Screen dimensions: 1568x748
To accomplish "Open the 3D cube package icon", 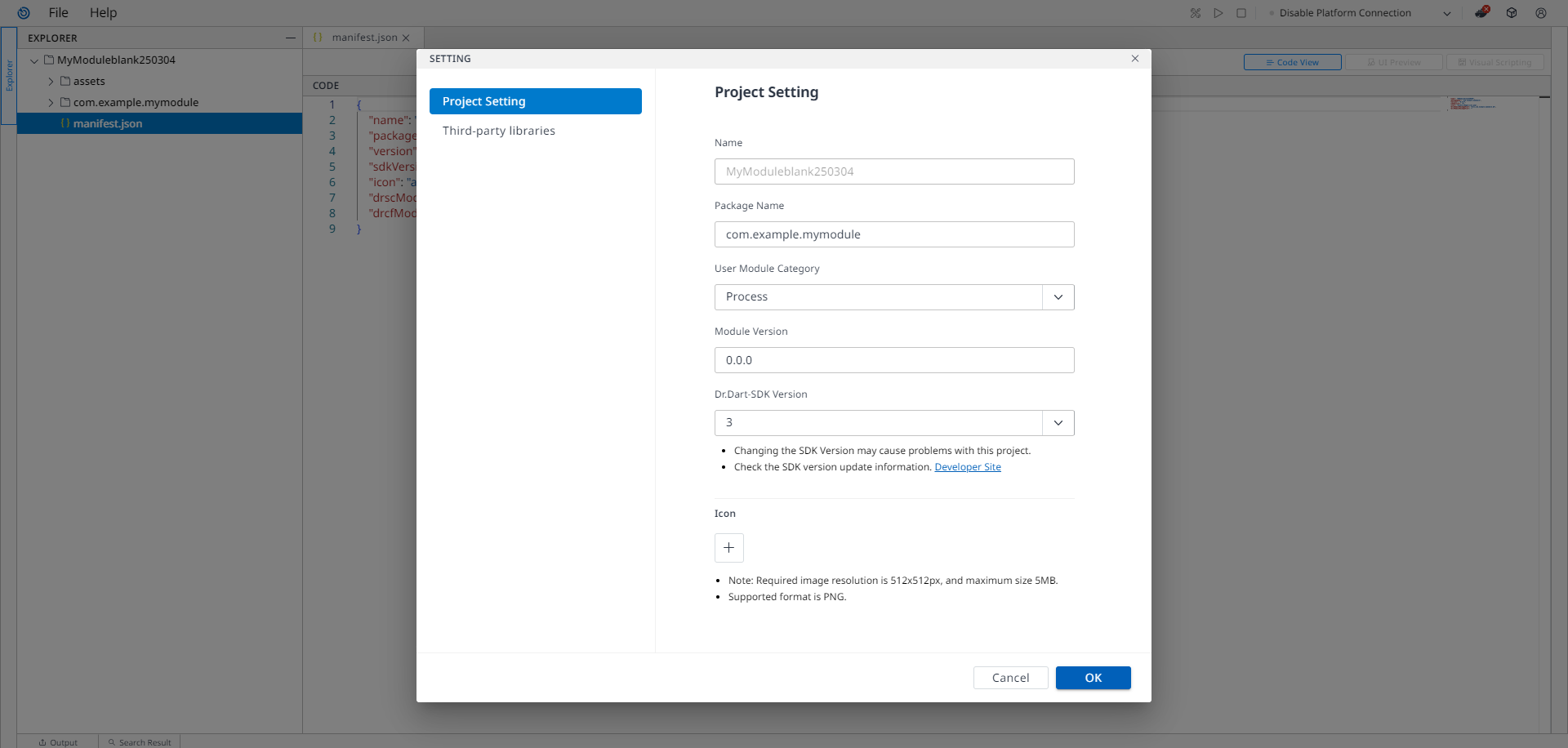I will tap(1512, 13).
